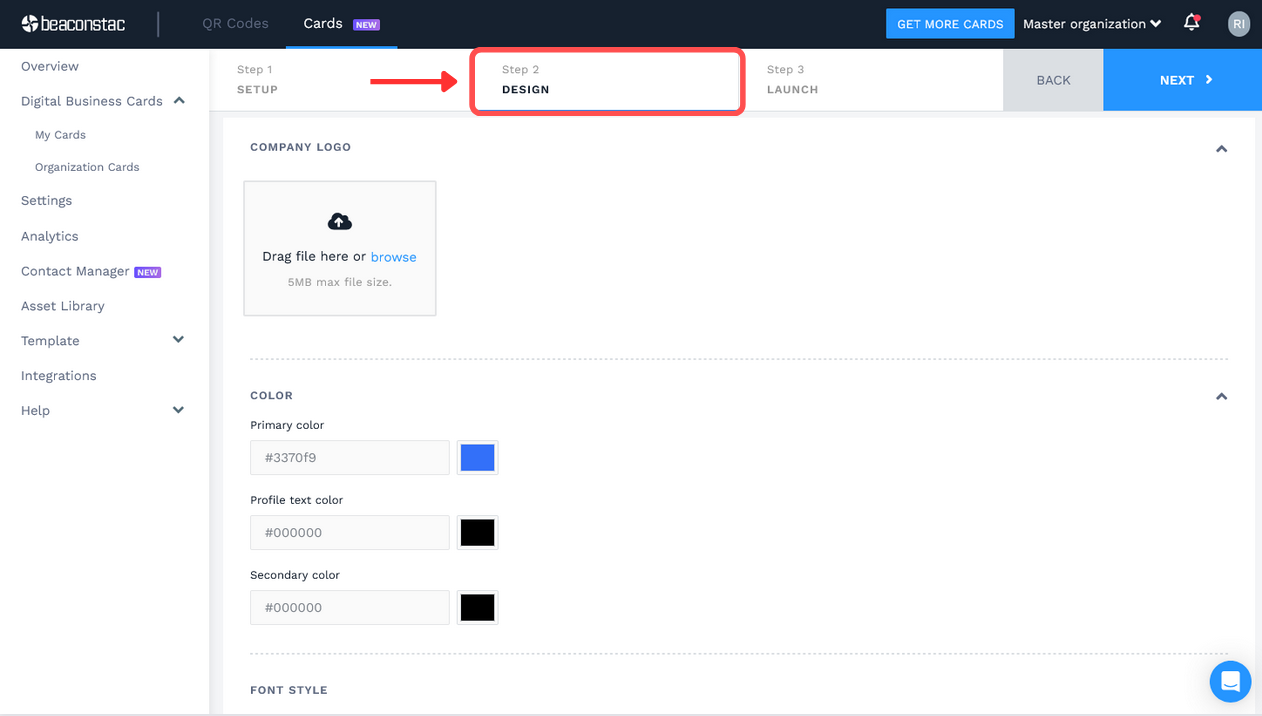This screenshot has height=716, width=1262.
Task: Click GET MORE CARDS button
Action: tap(950, 24)
